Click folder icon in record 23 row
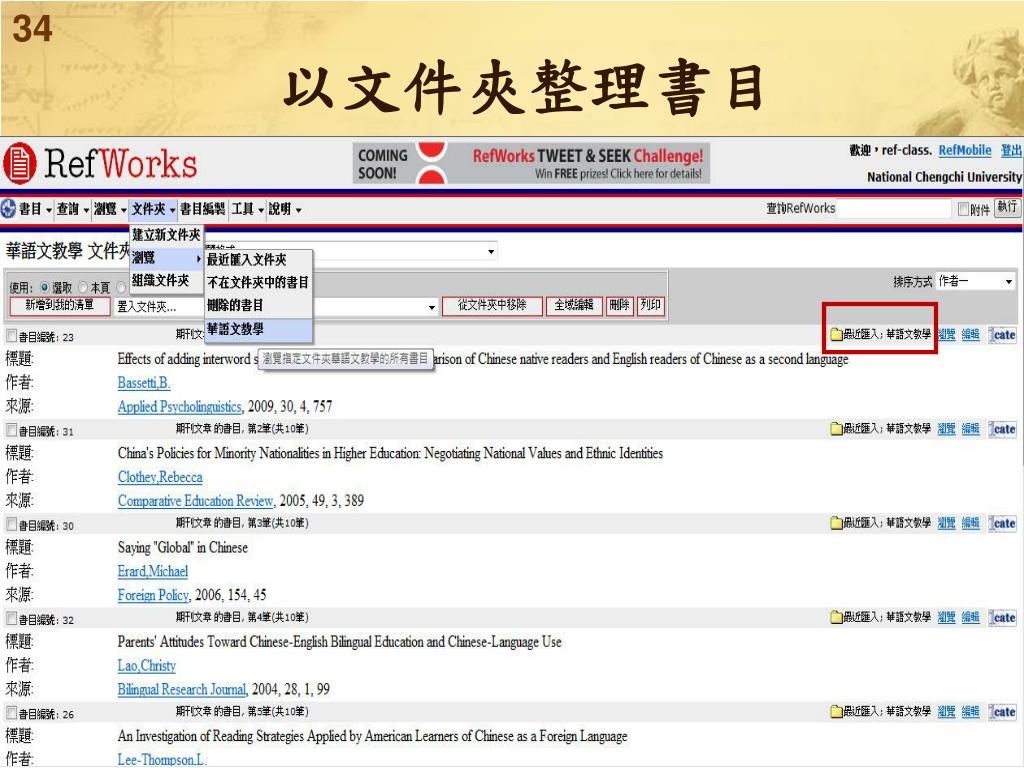The image size is (1024, 768). pos(836,335)
